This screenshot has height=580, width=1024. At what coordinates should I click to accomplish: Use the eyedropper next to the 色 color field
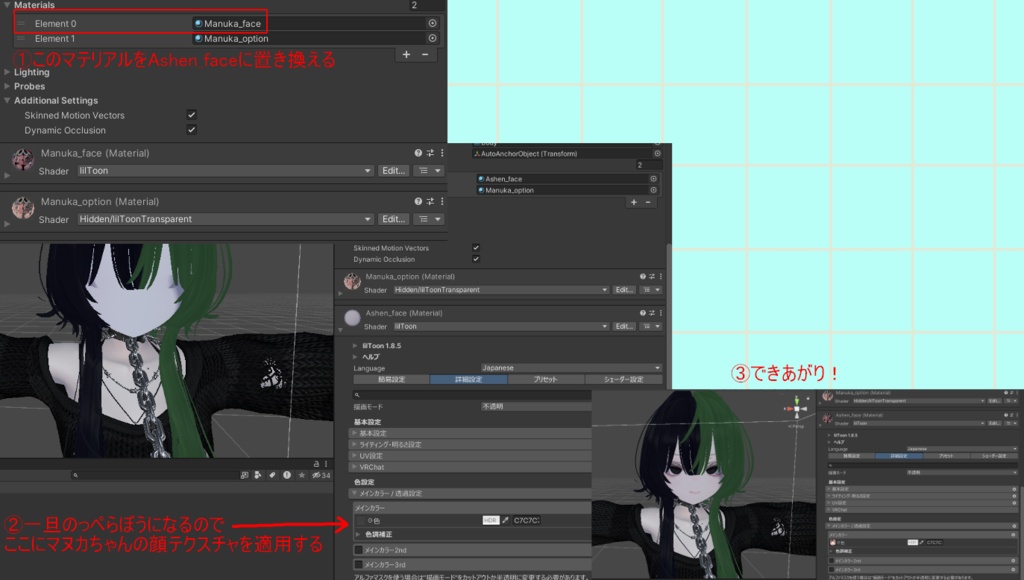[504, 520]
